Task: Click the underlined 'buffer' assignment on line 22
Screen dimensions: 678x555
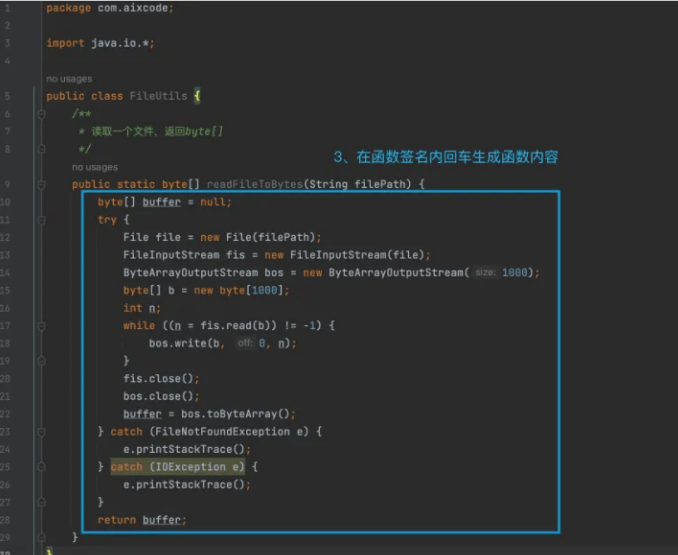Action: tap(142, 414)
